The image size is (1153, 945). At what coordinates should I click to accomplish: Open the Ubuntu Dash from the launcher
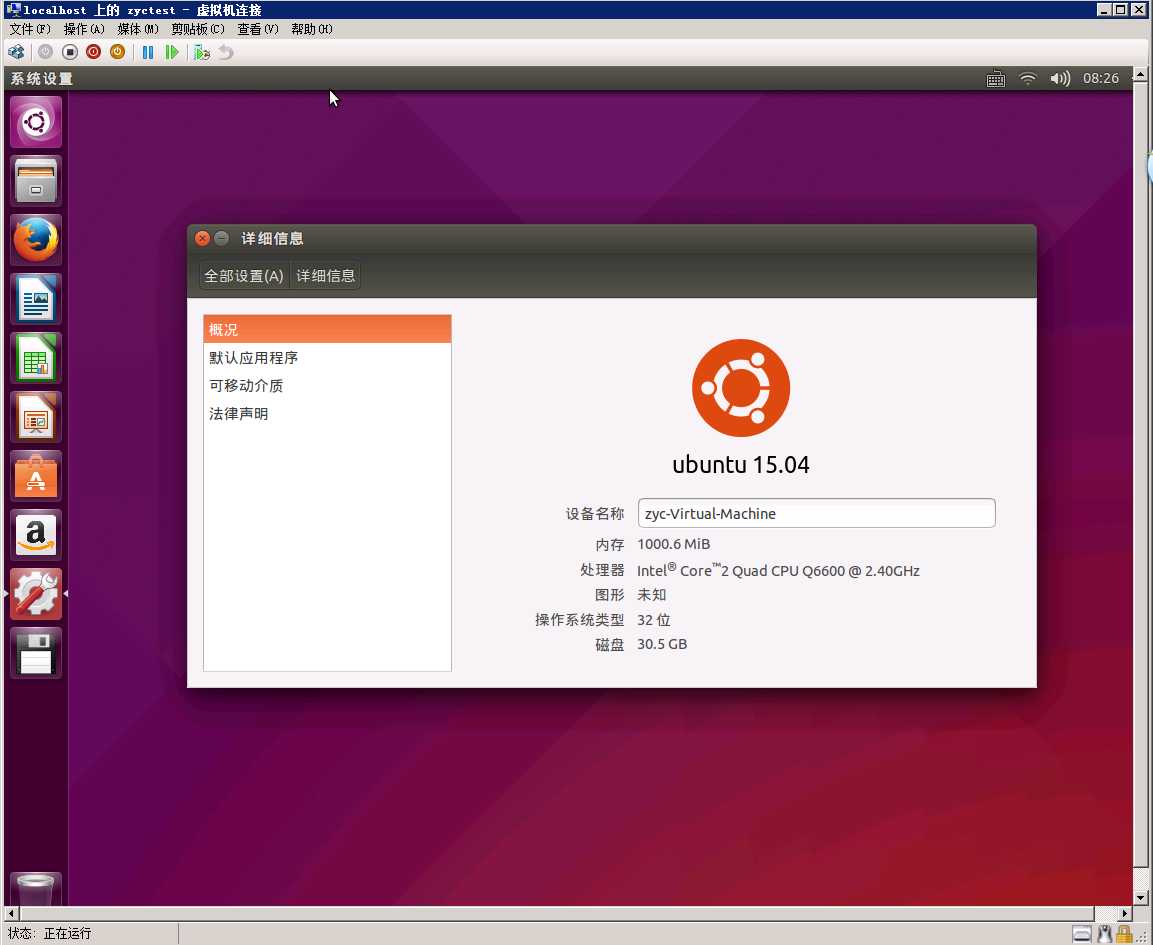click(36, 122)
